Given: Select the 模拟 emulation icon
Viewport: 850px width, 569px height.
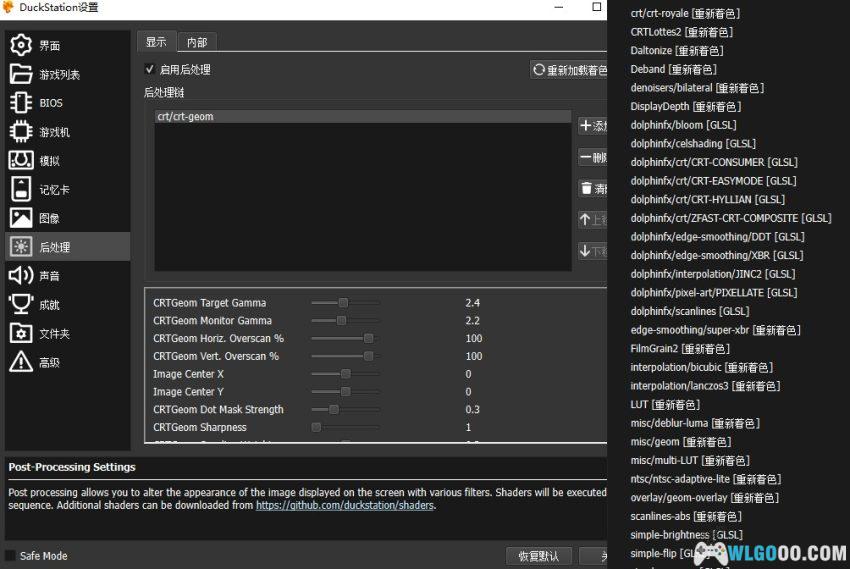Looking at the screenshot, I should point(21,160).
